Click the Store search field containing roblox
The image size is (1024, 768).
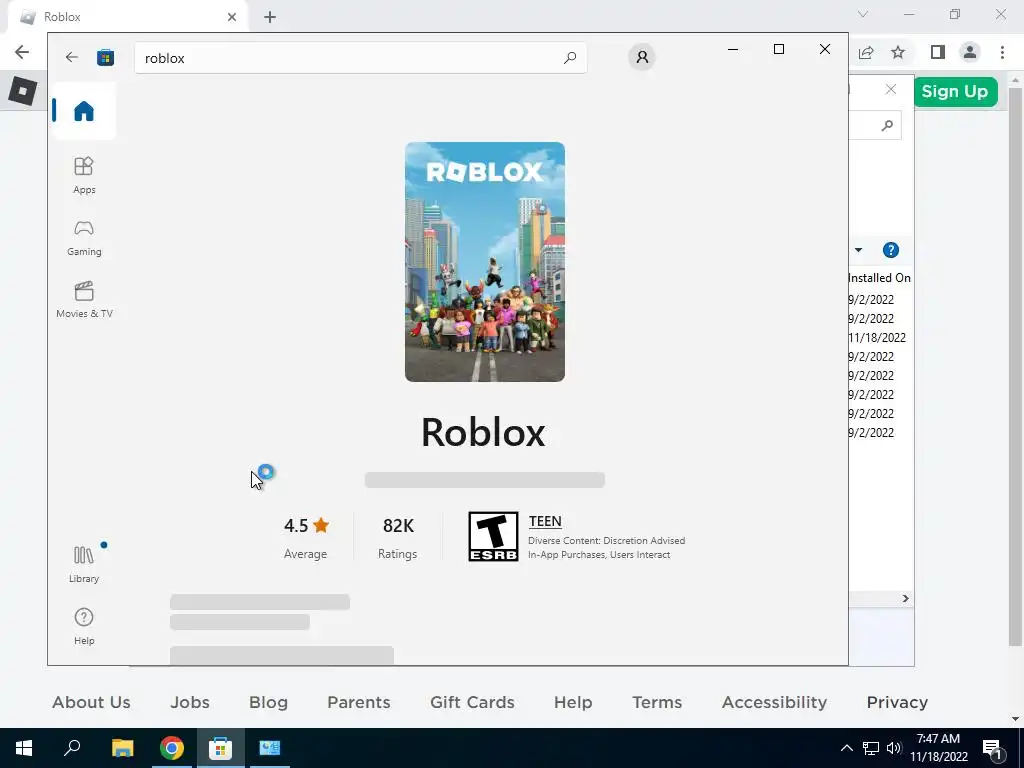point(360,57)
